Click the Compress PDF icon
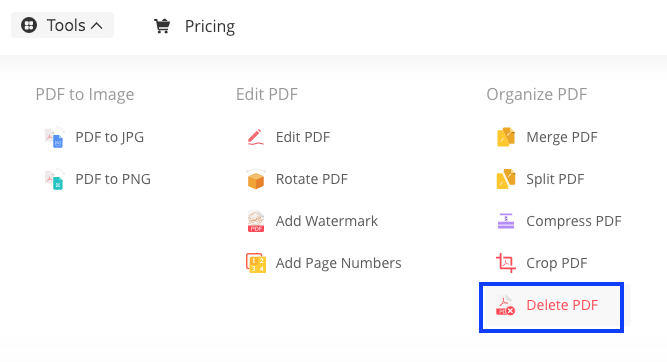 (x=506, y=221)
